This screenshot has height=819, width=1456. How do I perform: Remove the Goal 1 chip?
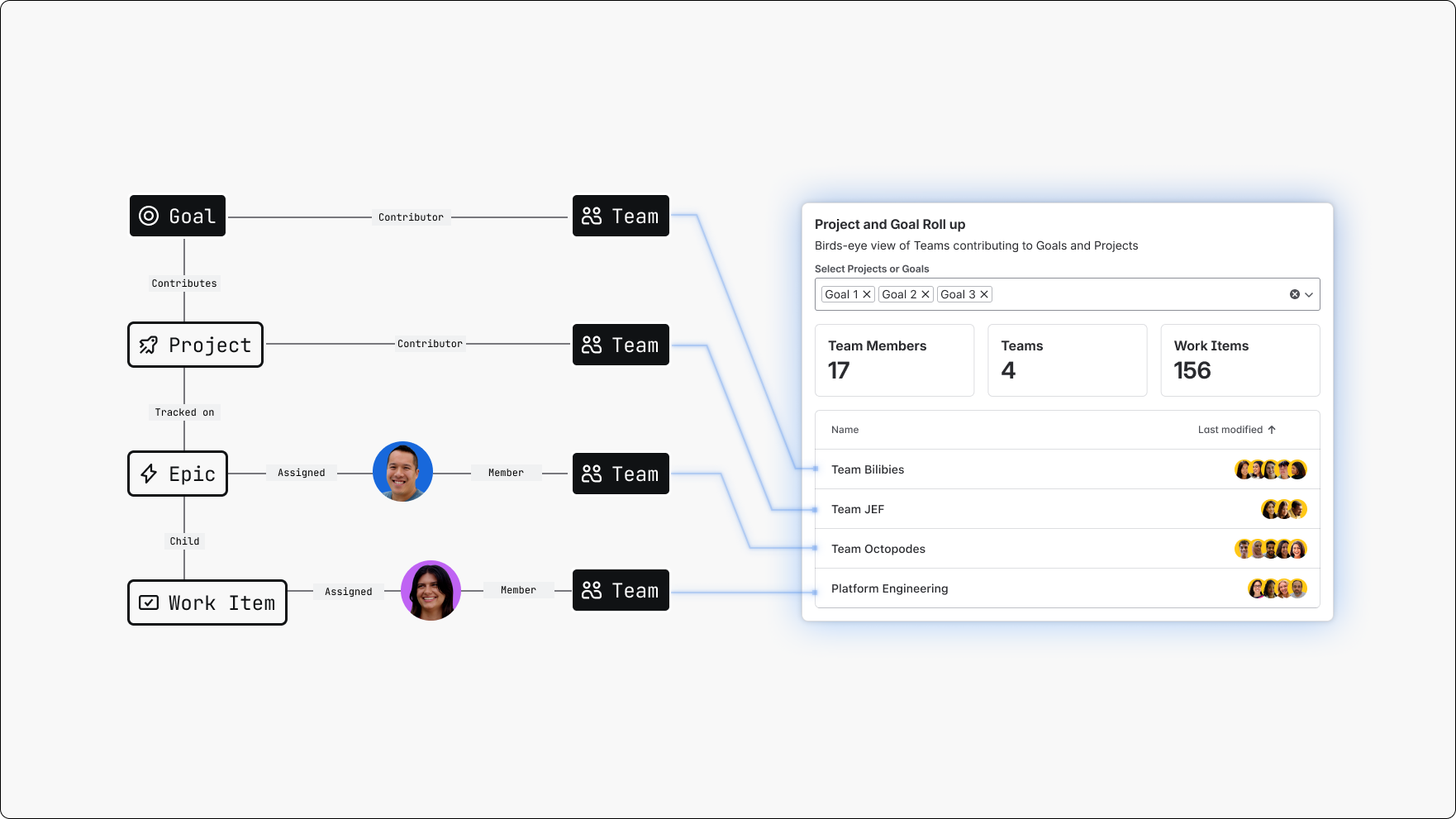tap(866, 294)
